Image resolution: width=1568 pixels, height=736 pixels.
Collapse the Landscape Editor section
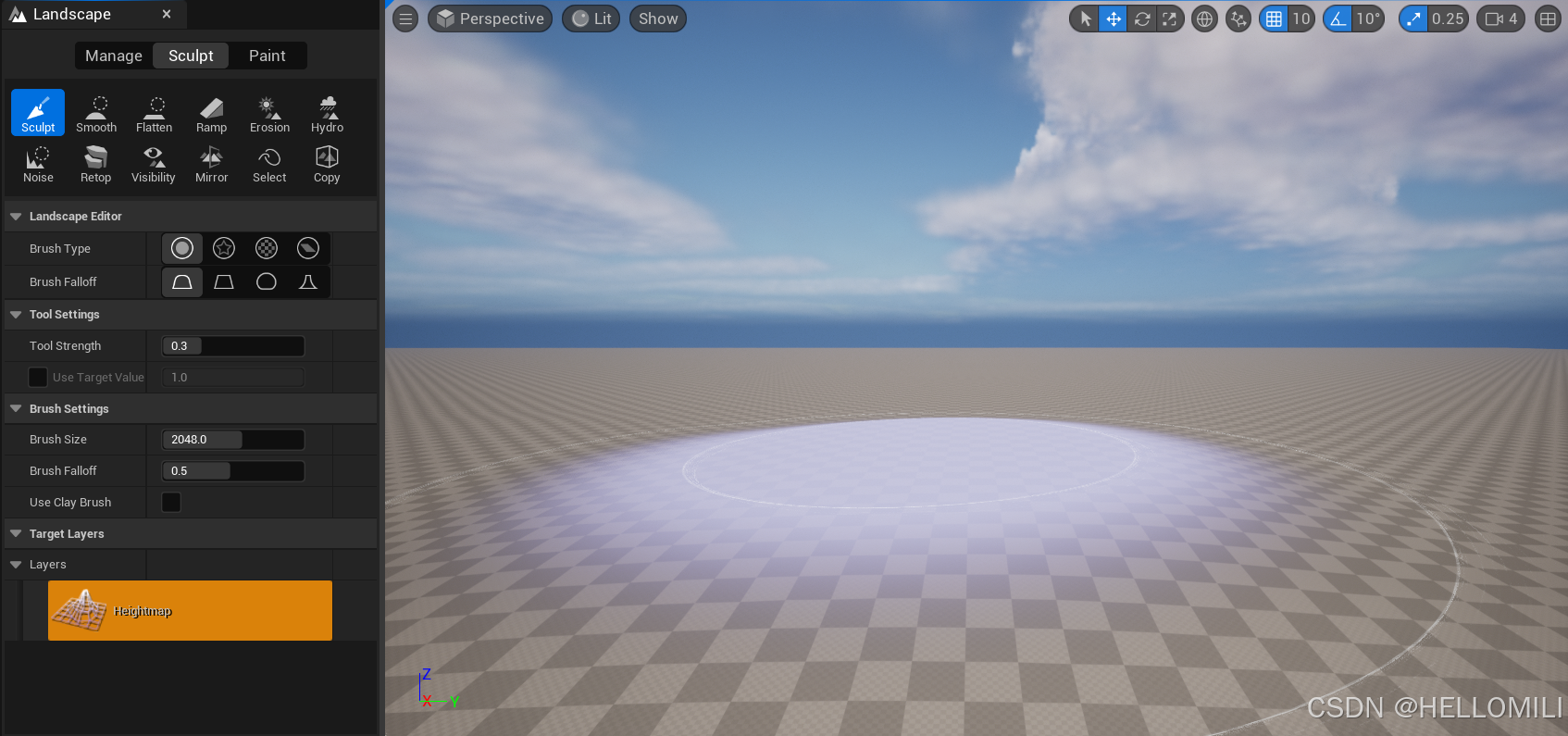tap(16, 217)
